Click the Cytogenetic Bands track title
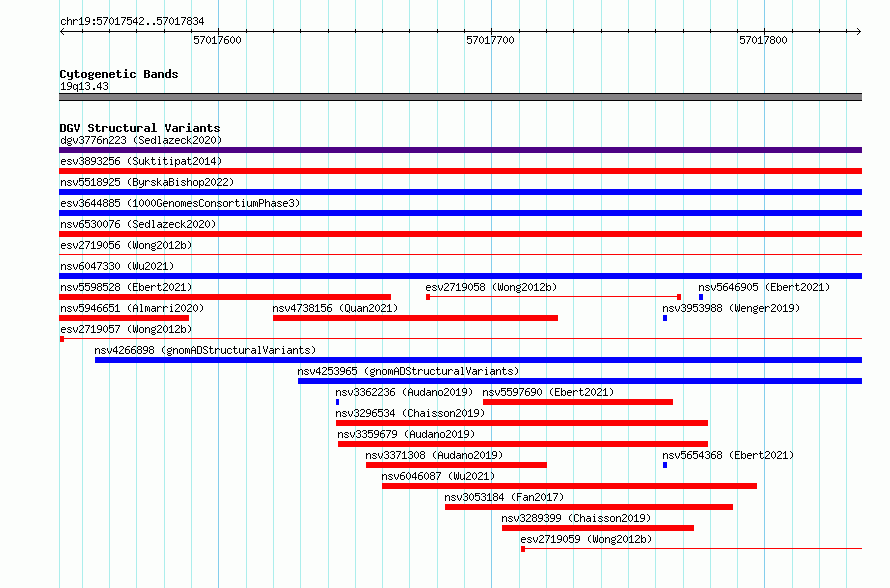Image resolution: width=890 pixels, height=588 pixels. pyautogui.click(x=119, y=74)
